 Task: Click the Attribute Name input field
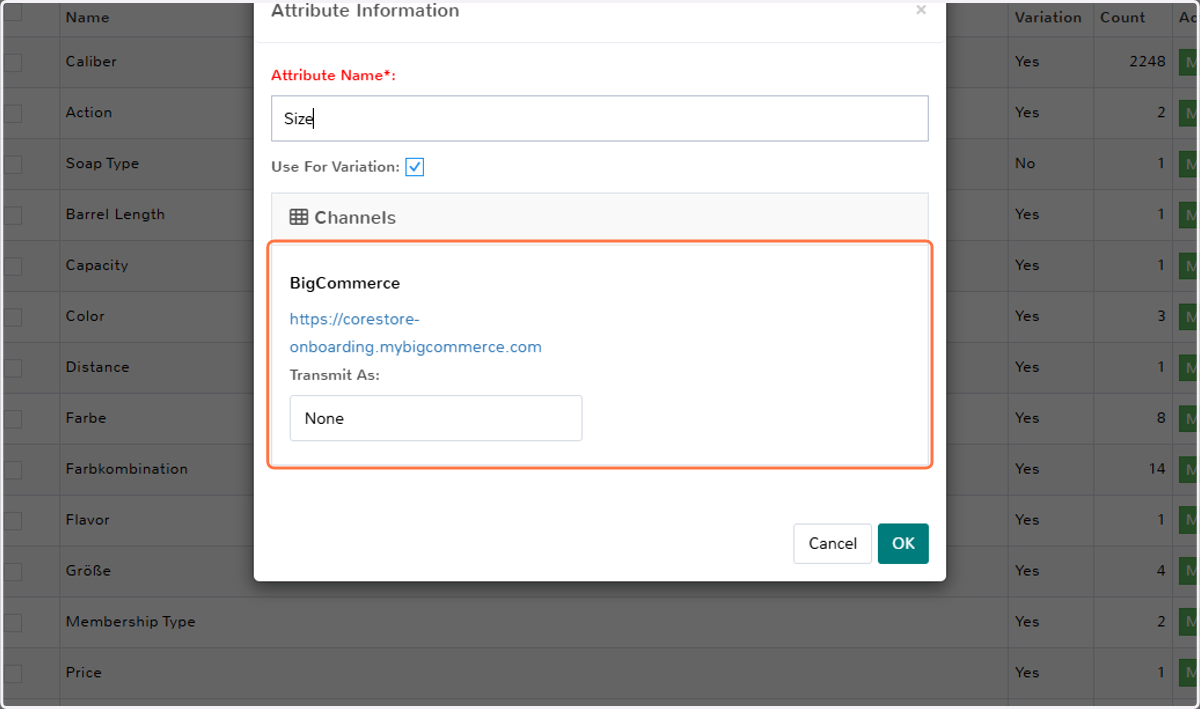click(600, 118)
